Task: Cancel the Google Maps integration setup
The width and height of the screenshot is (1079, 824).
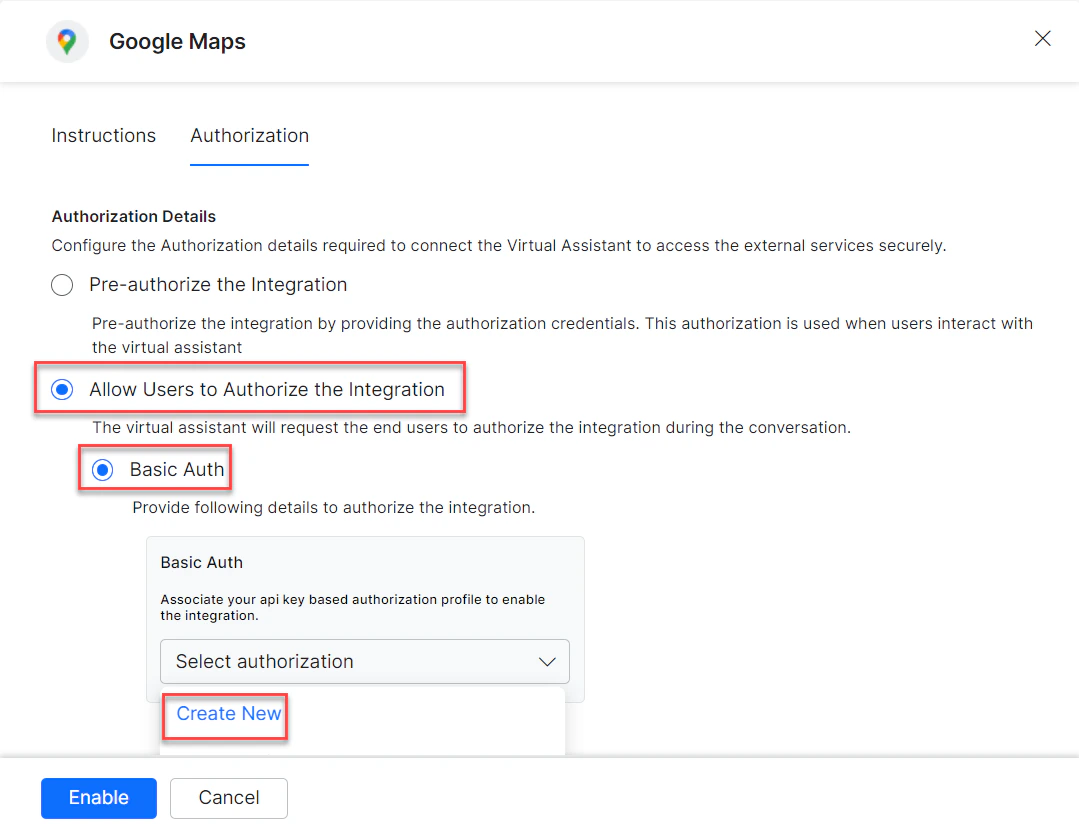Action: pos(228,798)
